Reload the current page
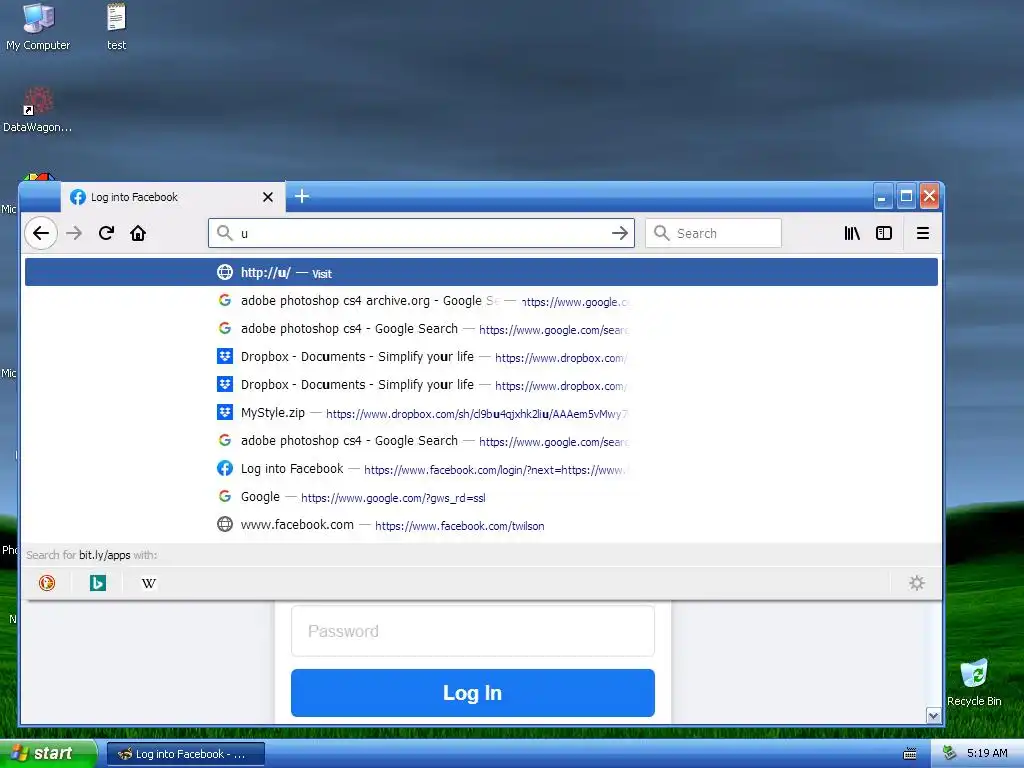The image size is (1024, 768). [x=106, y=233]
